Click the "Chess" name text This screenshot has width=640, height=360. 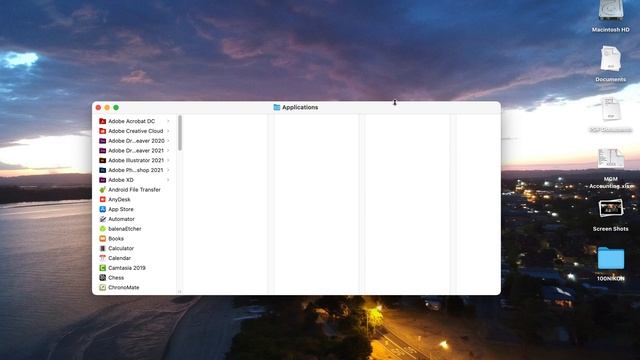(116, 278)
